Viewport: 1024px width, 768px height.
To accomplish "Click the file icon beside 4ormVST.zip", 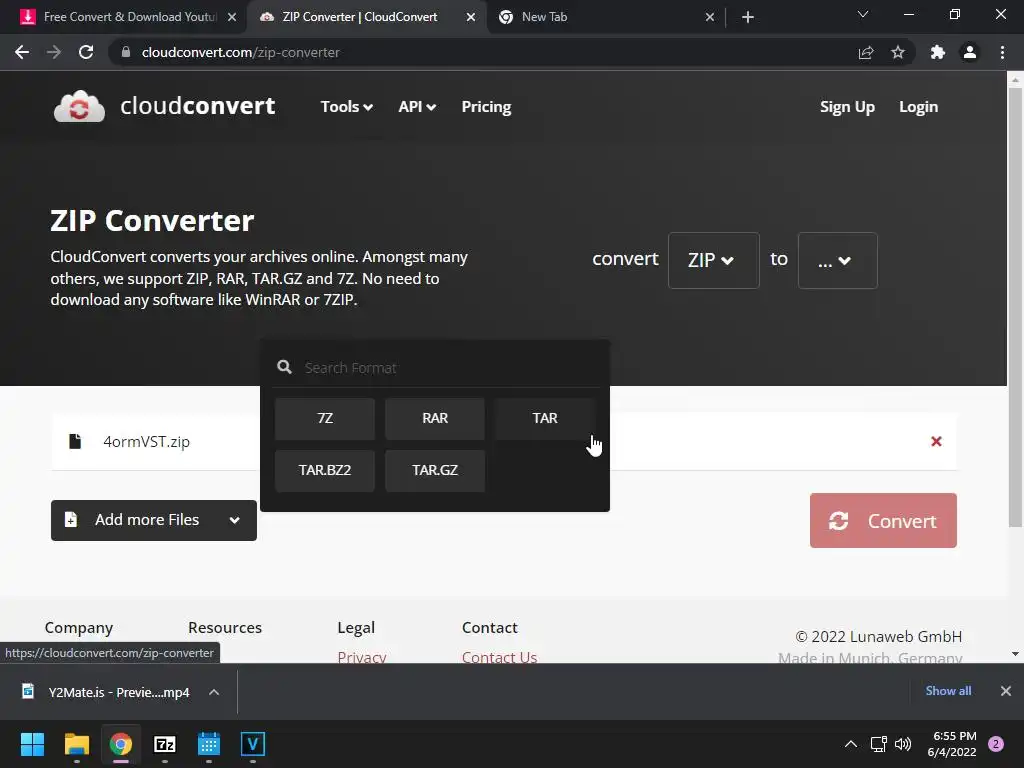I will (x=75, y=441).
